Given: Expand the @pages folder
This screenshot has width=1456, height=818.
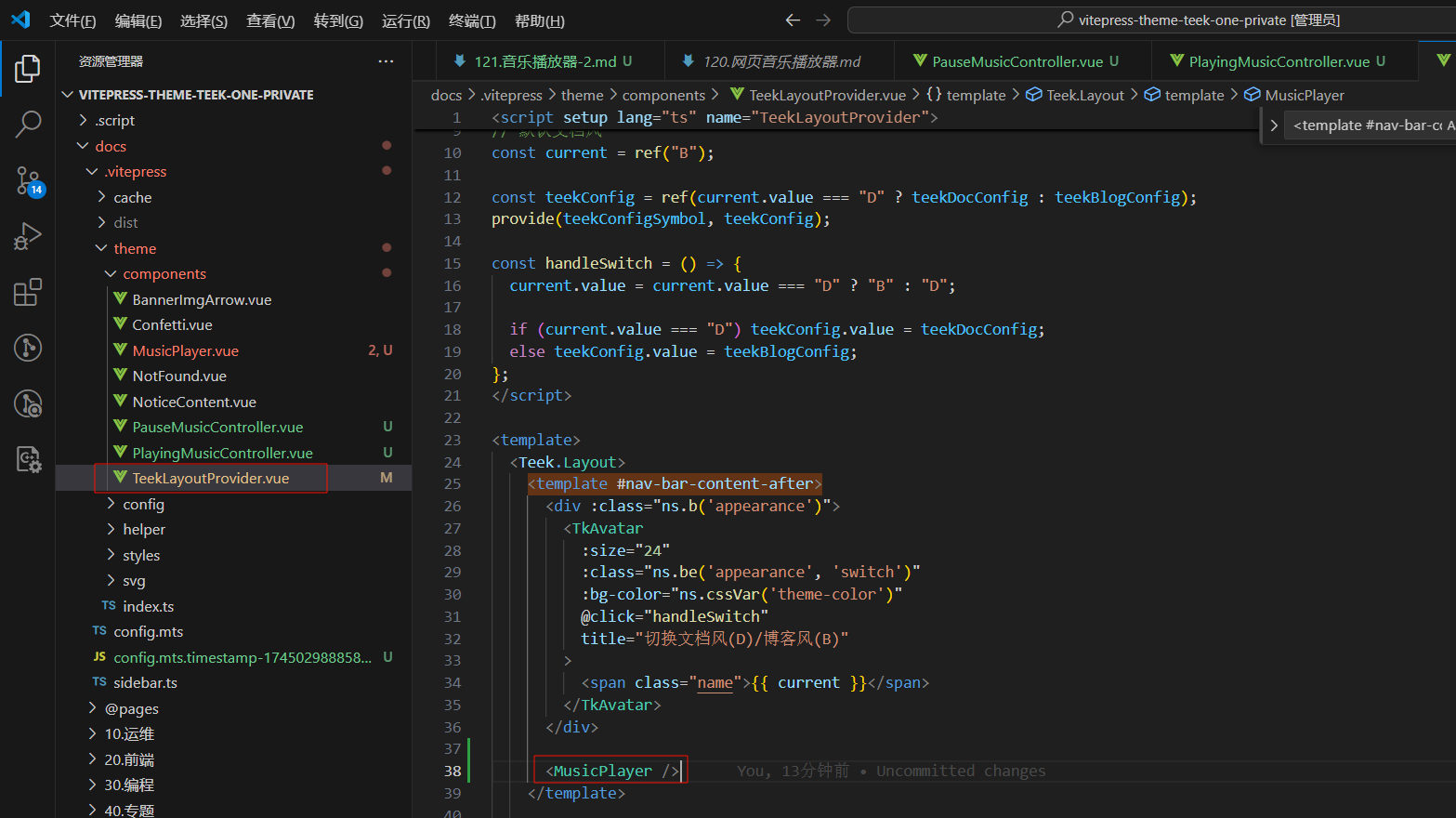Looking at the screenshot, I should point(92,708).
